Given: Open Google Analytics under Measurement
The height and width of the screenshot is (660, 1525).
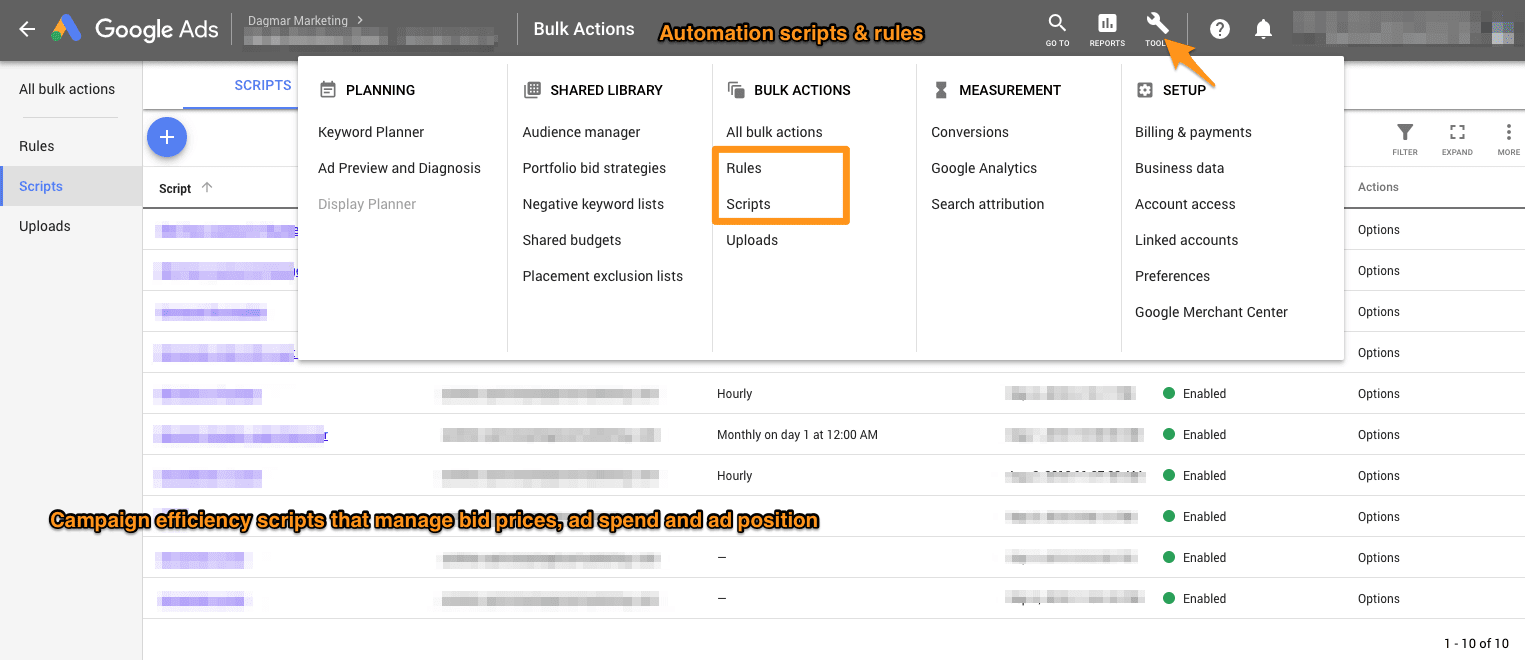Looking at the screenshot, I should point(984,168).
